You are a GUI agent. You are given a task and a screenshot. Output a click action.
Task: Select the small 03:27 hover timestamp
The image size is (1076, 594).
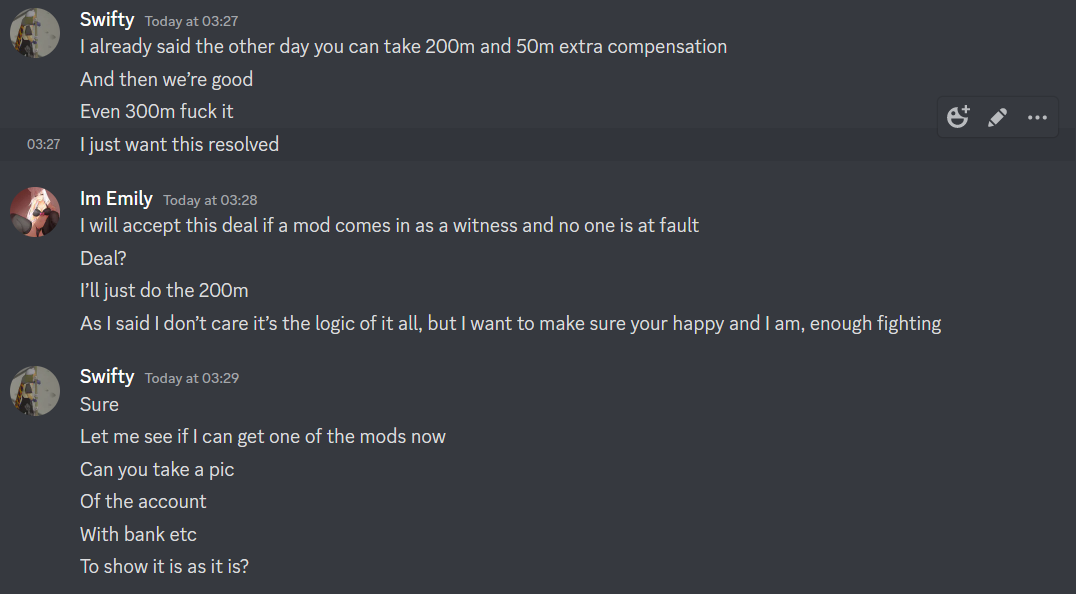[x=43, y=144]
